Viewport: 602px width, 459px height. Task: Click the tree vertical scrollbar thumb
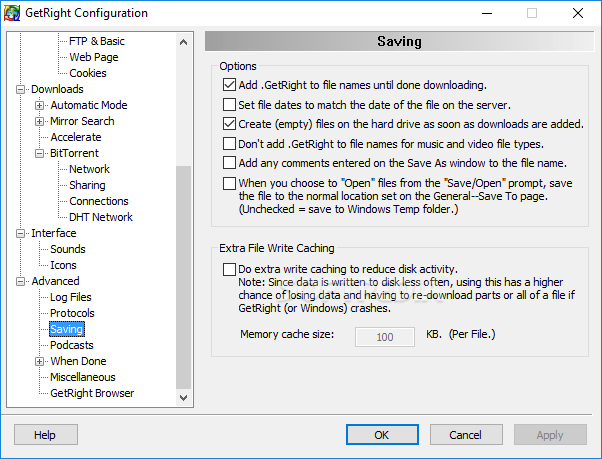pyautogui.click(x=184, y=277)
